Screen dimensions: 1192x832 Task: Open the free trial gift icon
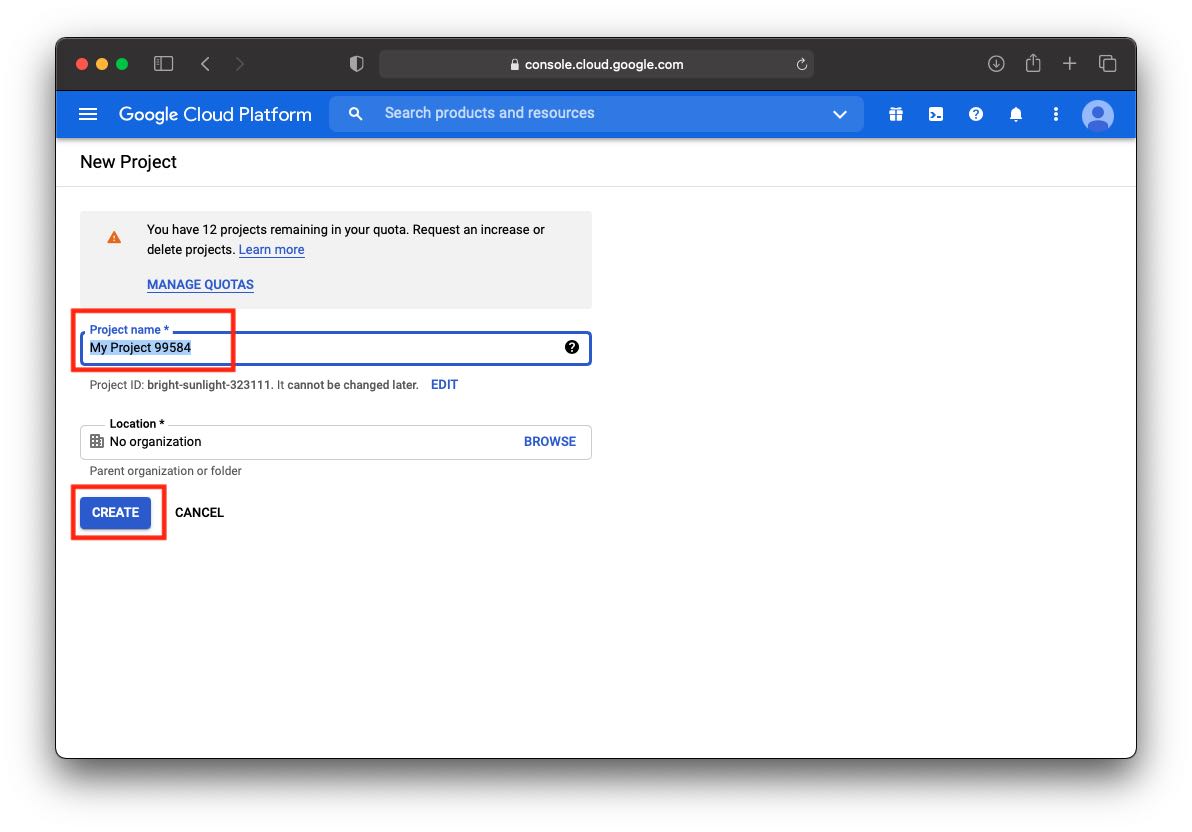point(896,114)
